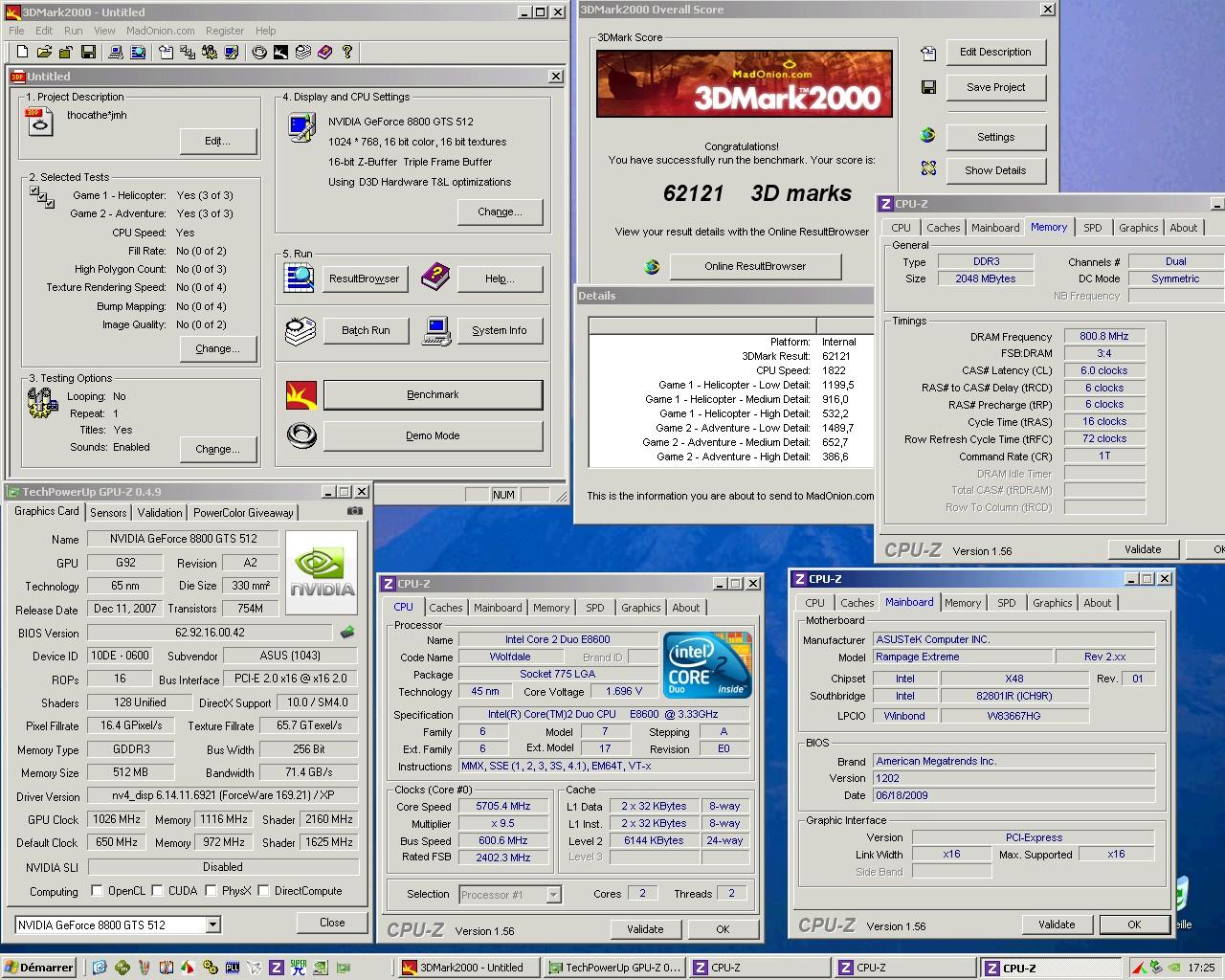The width and height of the screenshot is (1225, 980).
Task: Click the System Info computer icon in 3DMark toolbar
Action: pyautogui.click(x=116, y=52)
